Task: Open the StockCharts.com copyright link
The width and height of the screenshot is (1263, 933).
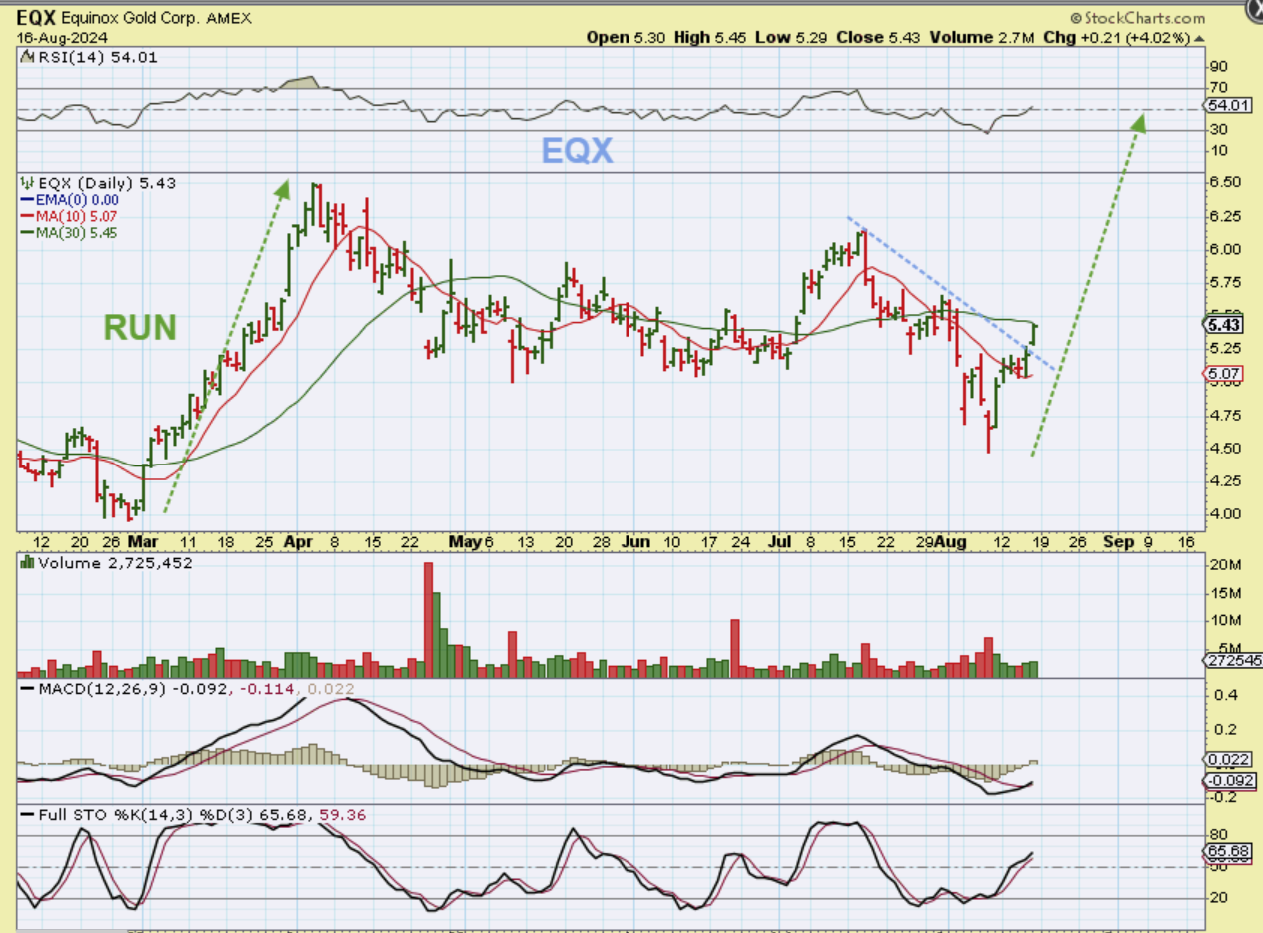Action: [1137, 18]
